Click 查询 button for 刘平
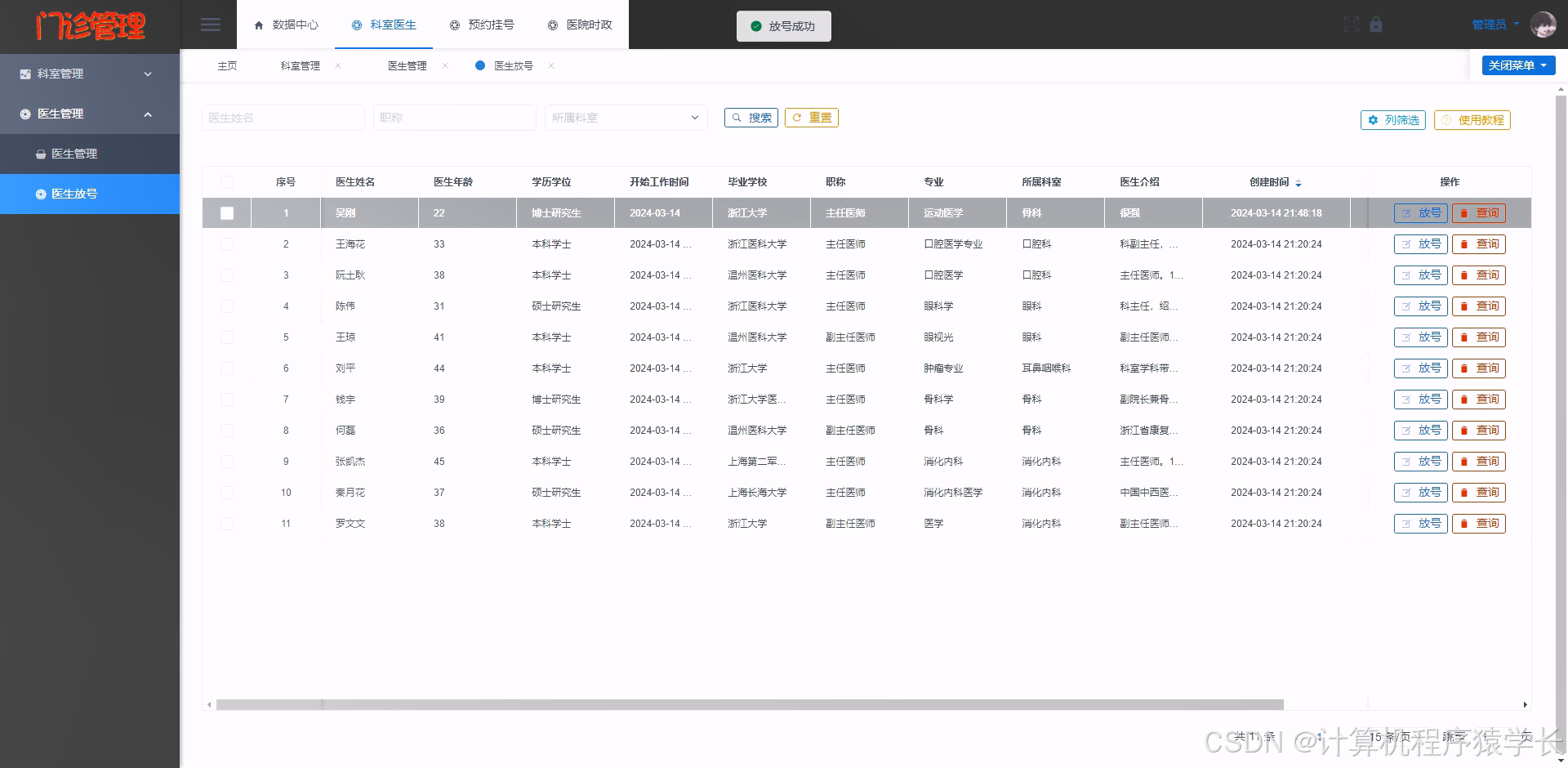 (1478, 368)
